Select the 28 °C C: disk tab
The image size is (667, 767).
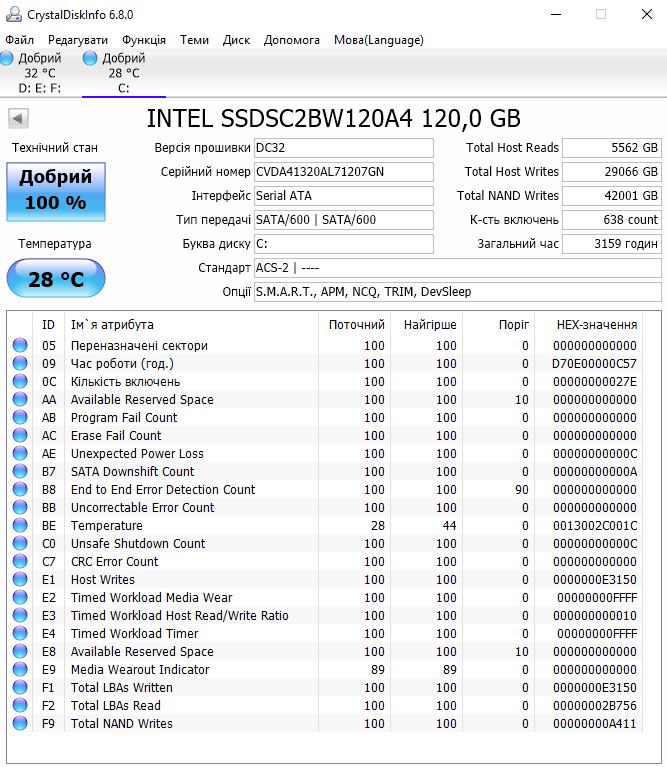[124, 73]
